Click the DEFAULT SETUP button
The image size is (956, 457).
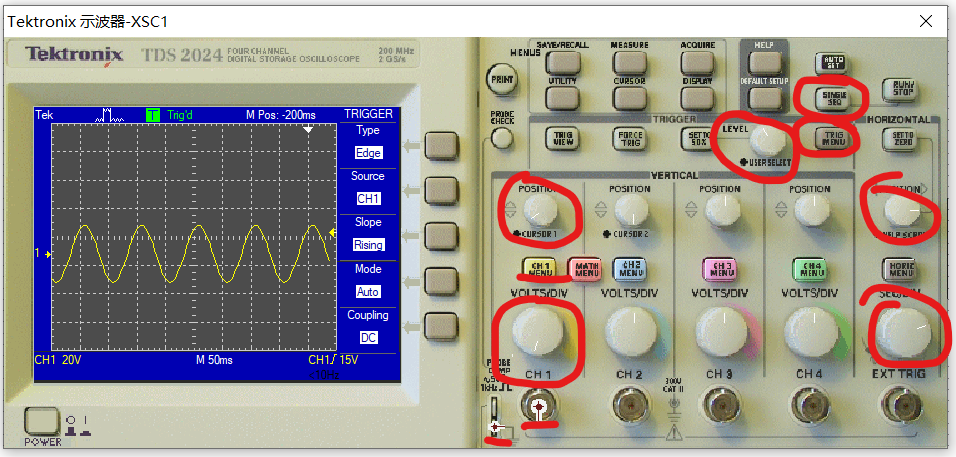[x=765, y=97]
